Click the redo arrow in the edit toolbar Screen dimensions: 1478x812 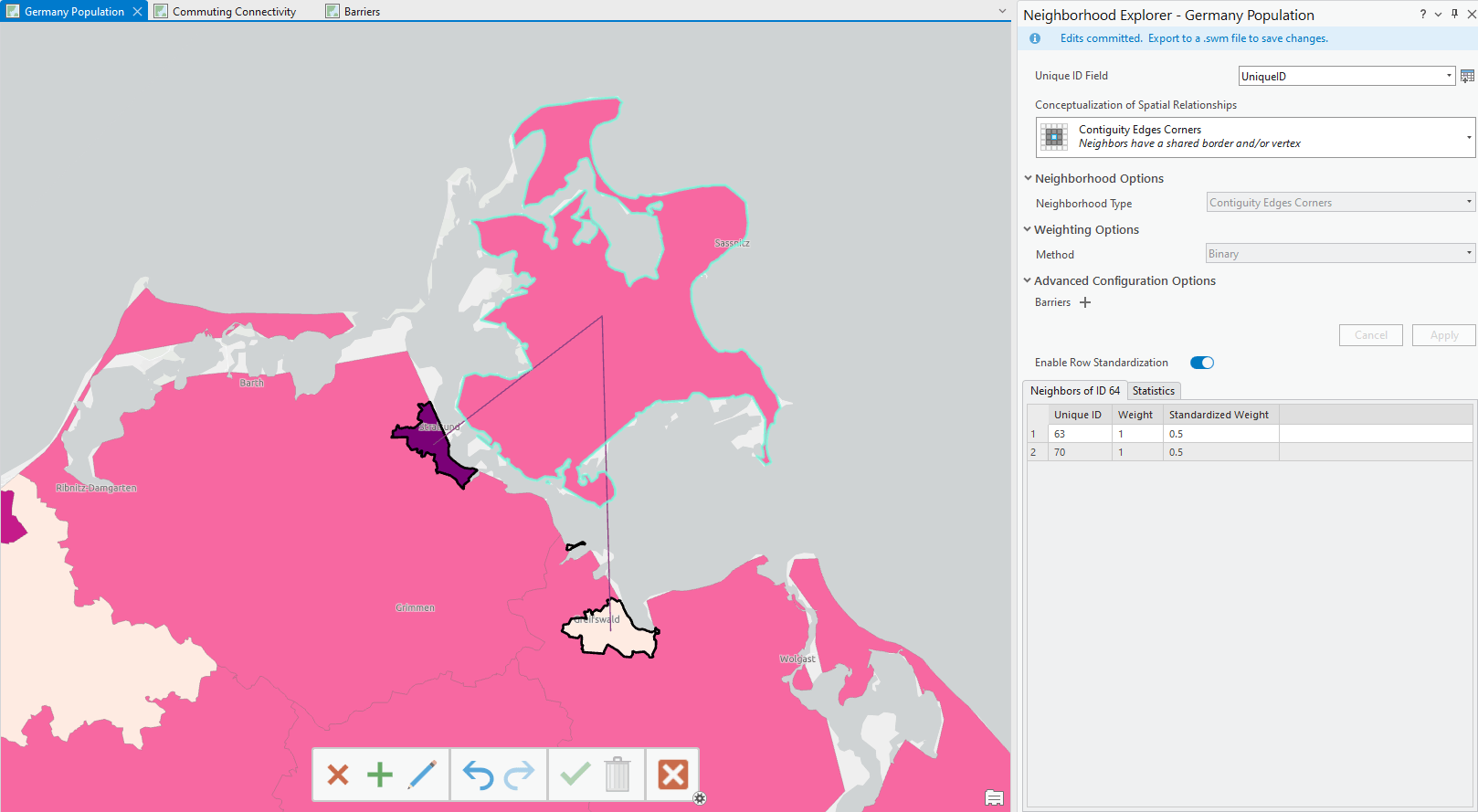(x=520, y=775)
